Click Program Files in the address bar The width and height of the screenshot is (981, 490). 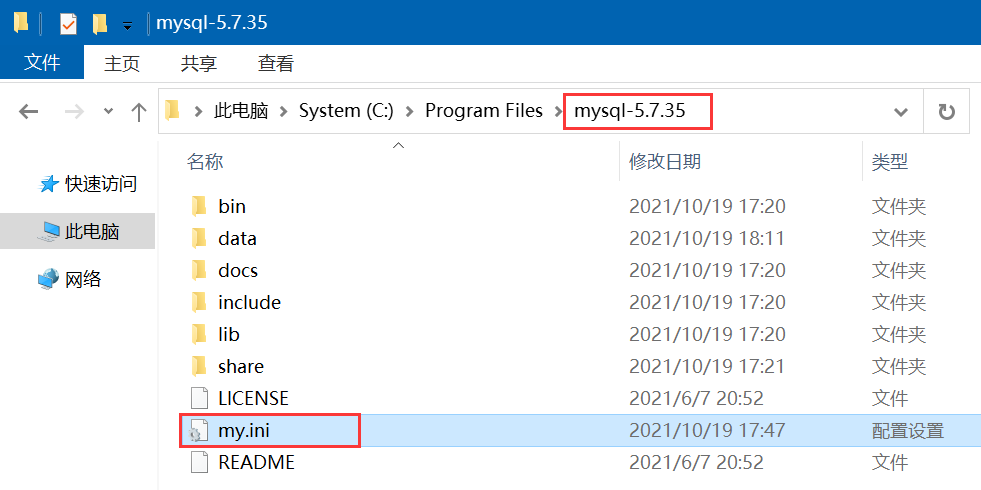tap(484, 111)
